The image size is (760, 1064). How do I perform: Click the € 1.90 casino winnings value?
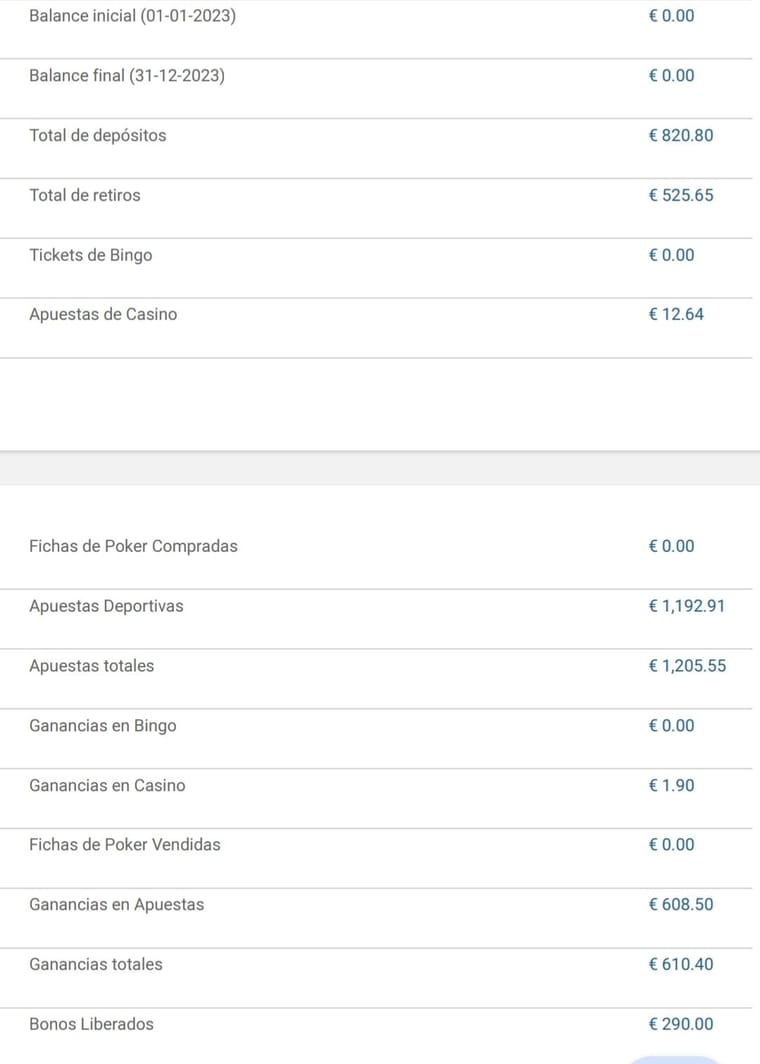pos(671,785)
